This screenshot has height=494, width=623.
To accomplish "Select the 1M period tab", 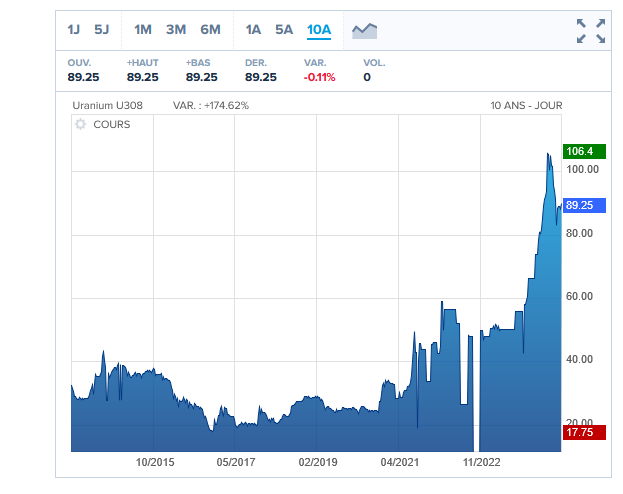I will pos(143,30).
